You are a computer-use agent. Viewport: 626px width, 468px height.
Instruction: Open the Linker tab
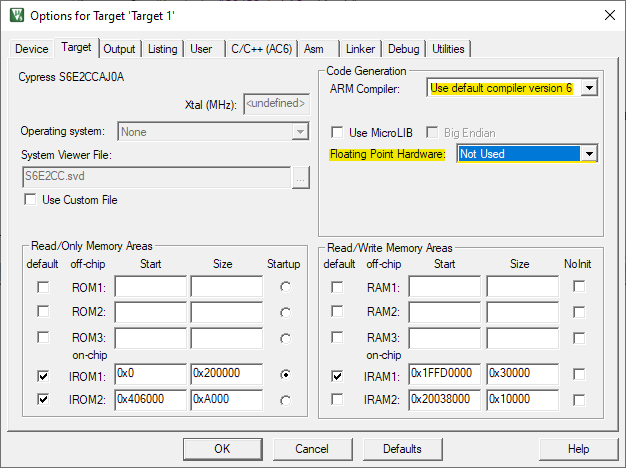(x=360, y=49)
